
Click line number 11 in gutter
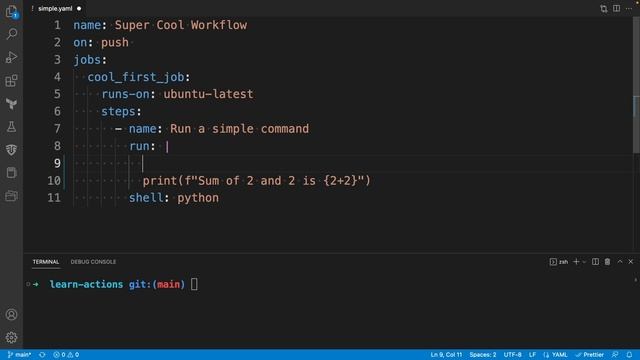tap(54, 198)
